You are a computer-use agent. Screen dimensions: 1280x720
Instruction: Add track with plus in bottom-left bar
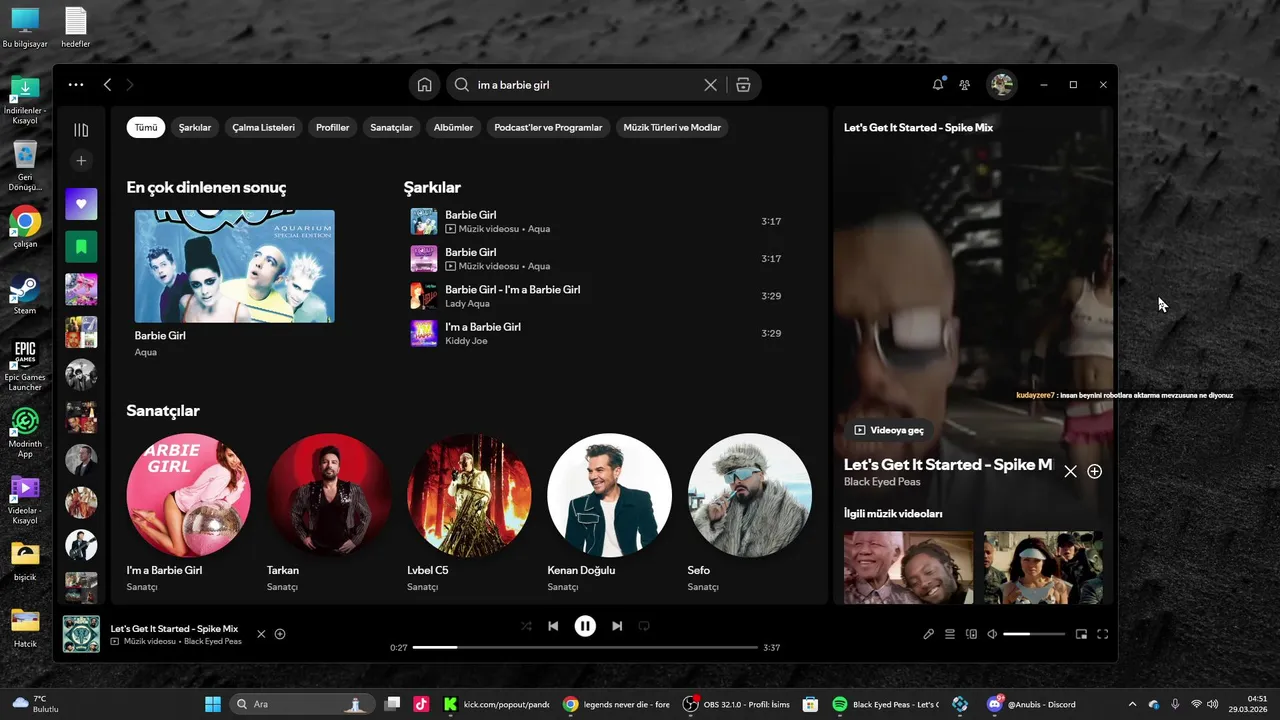pyautogui.click(x=280, y=634)
